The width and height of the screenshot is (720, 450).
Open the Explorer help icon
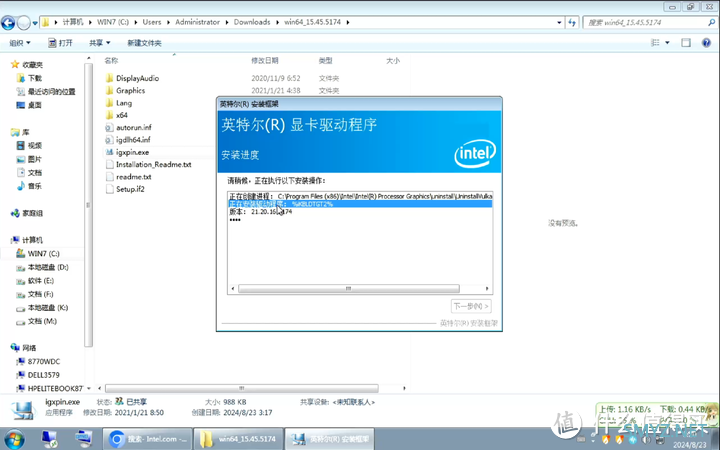point(707,43)
